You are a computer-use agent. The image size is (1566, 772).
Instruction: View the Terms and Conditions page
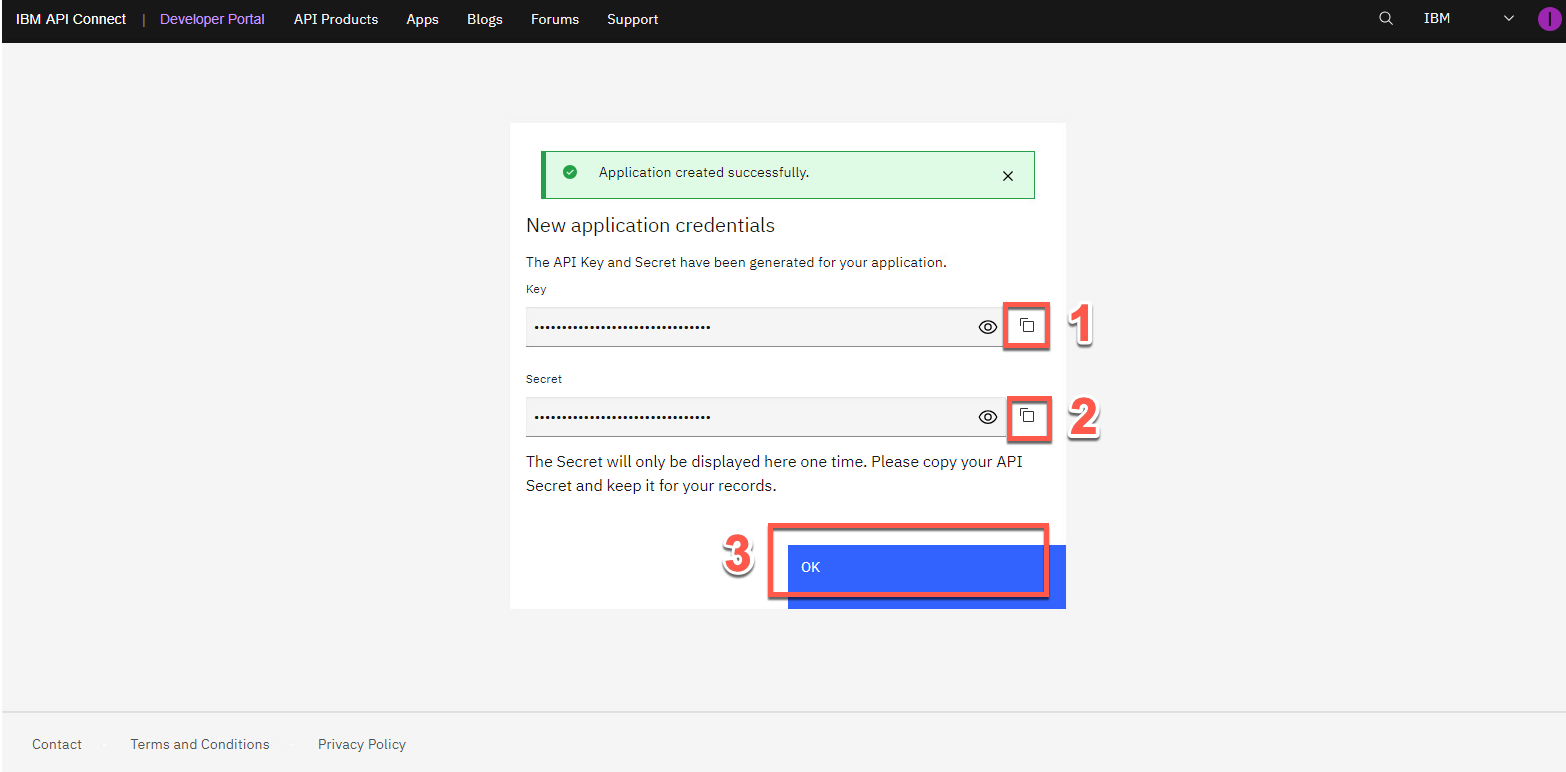click(200, 744)
